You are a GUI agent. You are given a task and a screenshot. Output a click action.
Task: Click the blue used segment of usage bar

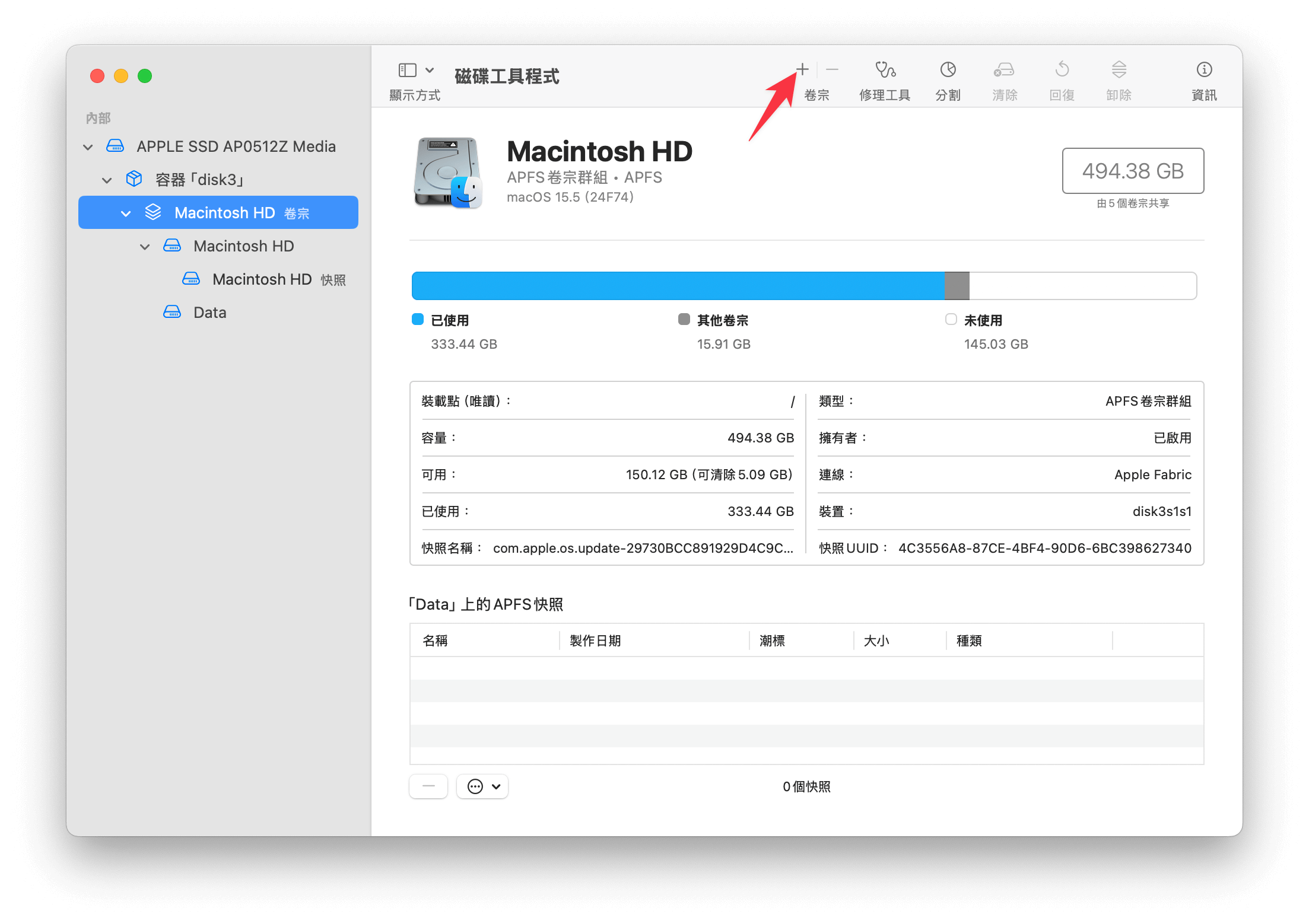pos(678,286)
